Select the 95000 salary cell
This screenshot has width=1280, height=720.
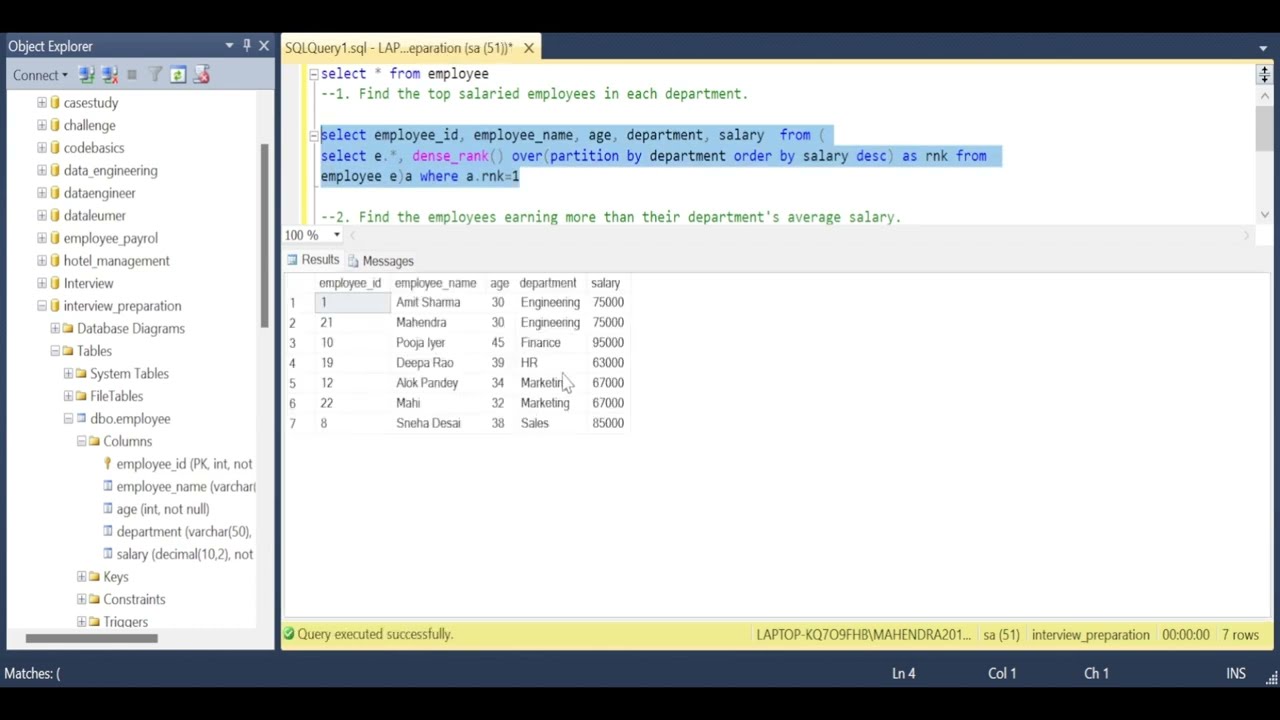click(x=608, y=343)
